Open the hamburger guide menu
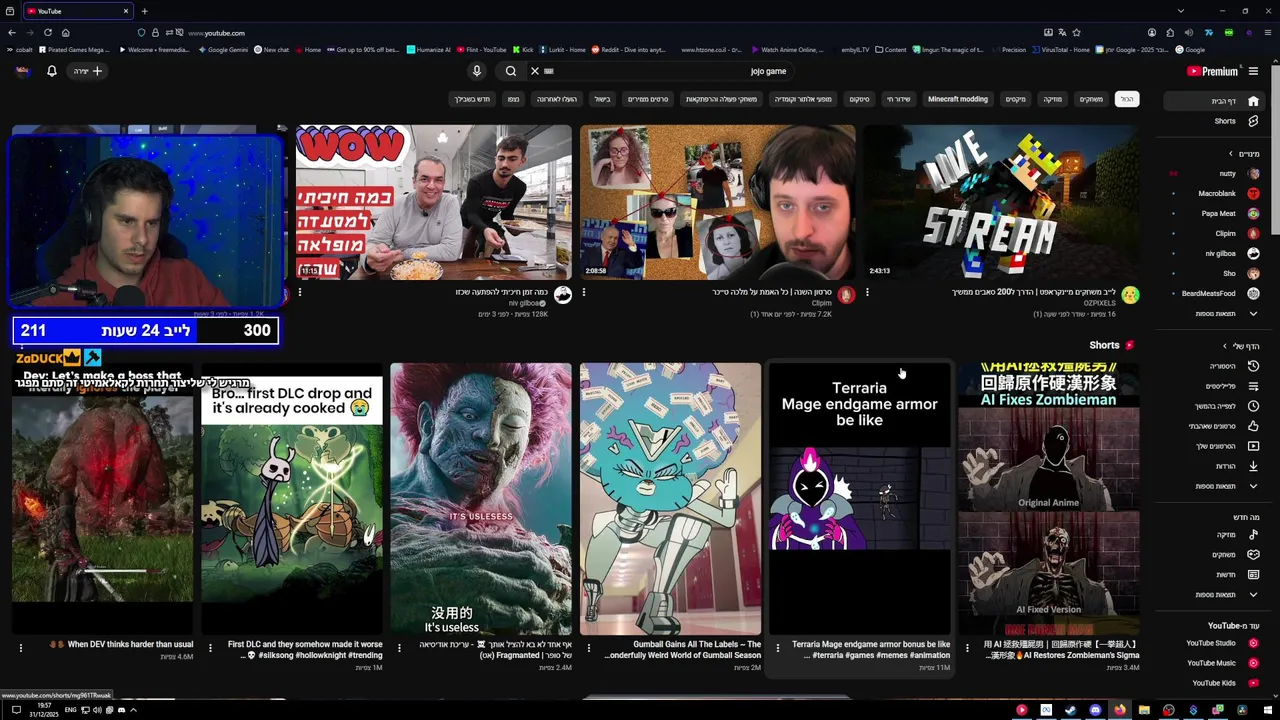Viewport: 1280px width, 720px height. pos(1253,71)
